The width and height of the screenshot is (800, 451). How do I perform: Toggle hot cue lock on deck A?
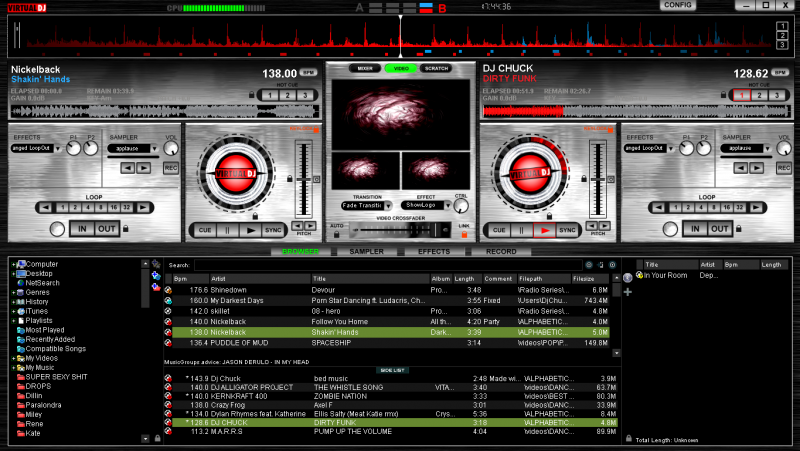[252, 95]
